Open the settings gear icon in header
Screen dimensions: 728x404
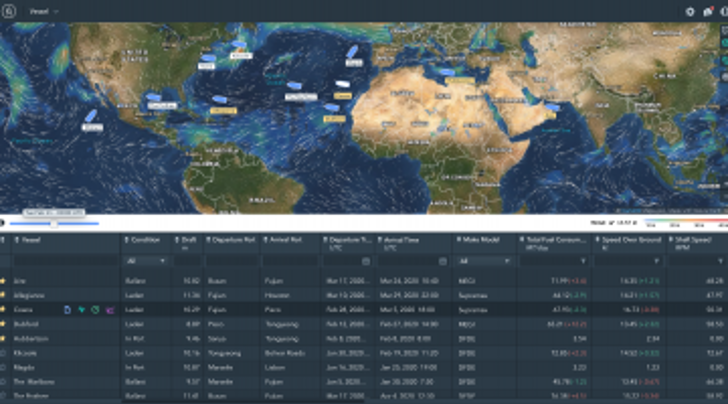(689, 11)
